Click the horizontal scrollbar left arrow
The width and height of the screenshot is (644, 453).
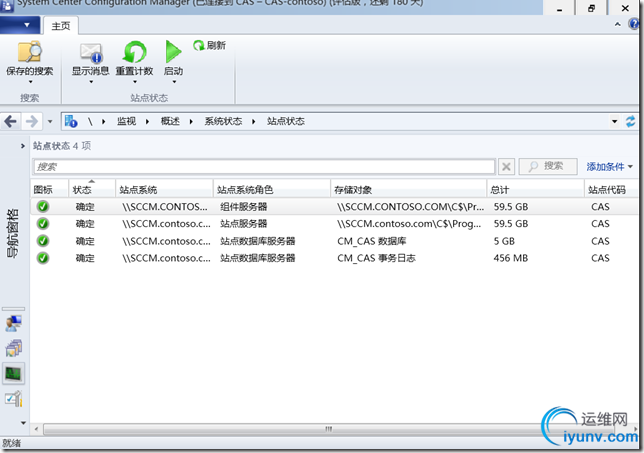[x=36, y=429]
